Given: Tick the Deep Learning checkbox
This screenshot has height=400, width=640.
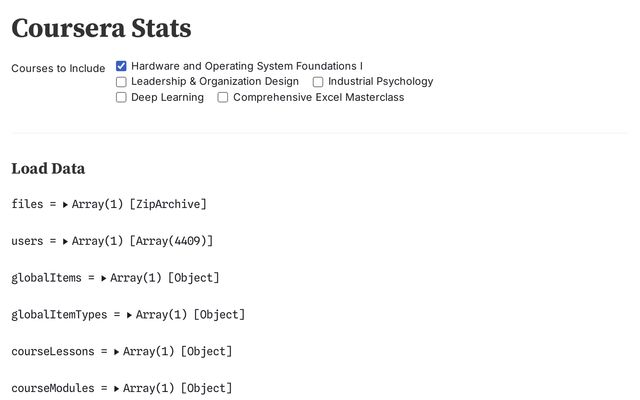Looking at the screenshot, I should point(121,98).
